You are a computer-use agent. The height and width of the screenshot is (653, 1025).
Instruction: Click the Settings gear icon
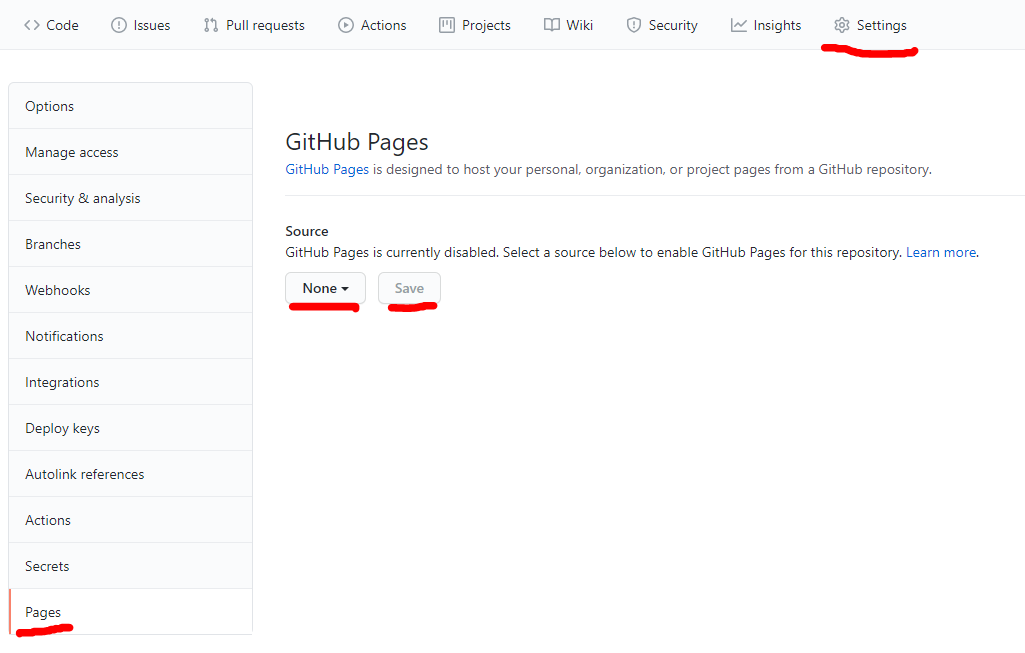(x=842, y=25)
